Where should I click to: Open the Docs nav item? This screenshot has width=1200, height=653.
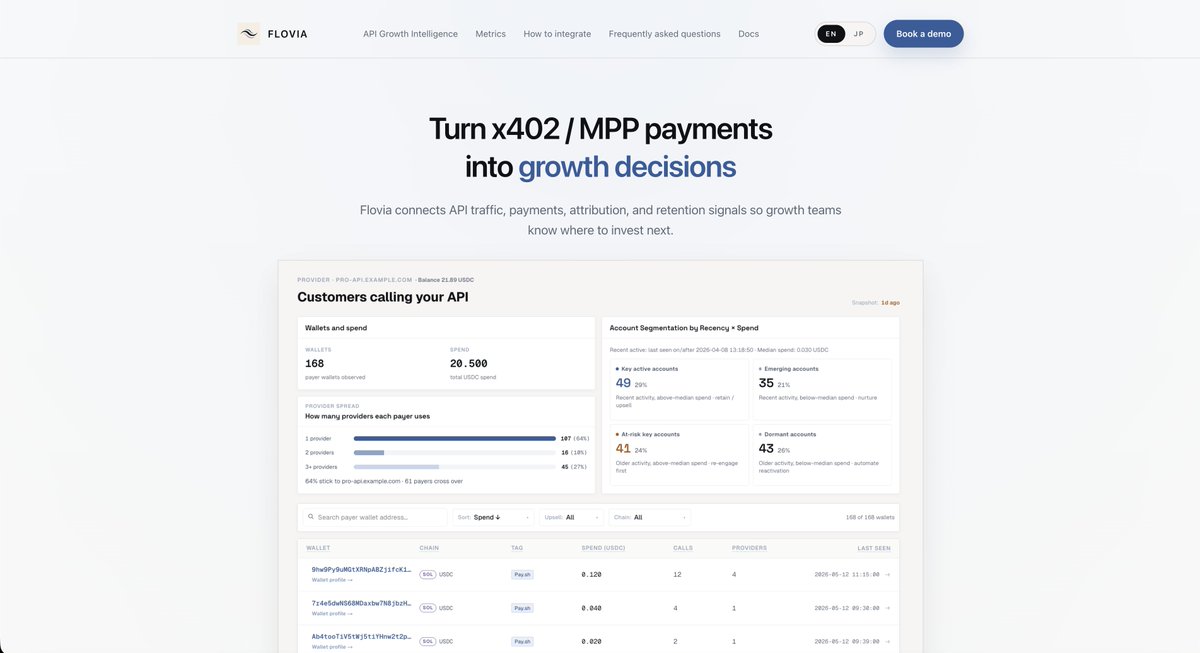tap(749, 34)
